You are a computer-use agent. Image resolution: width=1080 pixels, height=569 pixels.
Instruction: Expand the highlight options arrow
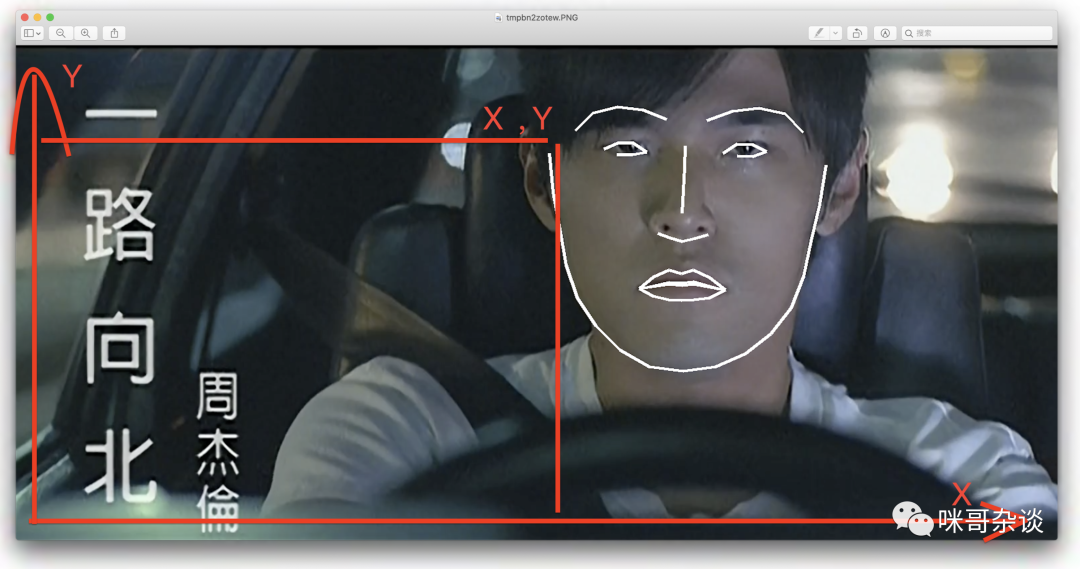tap(835, 33)
